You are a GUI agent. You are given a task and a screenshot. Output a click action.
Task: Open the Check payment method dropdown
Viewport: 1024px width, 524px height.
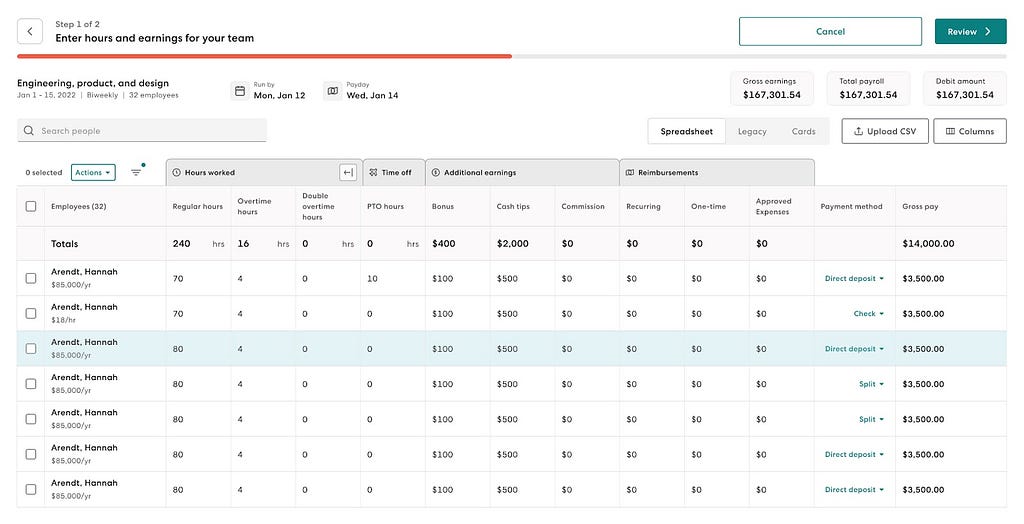point(868,314)
